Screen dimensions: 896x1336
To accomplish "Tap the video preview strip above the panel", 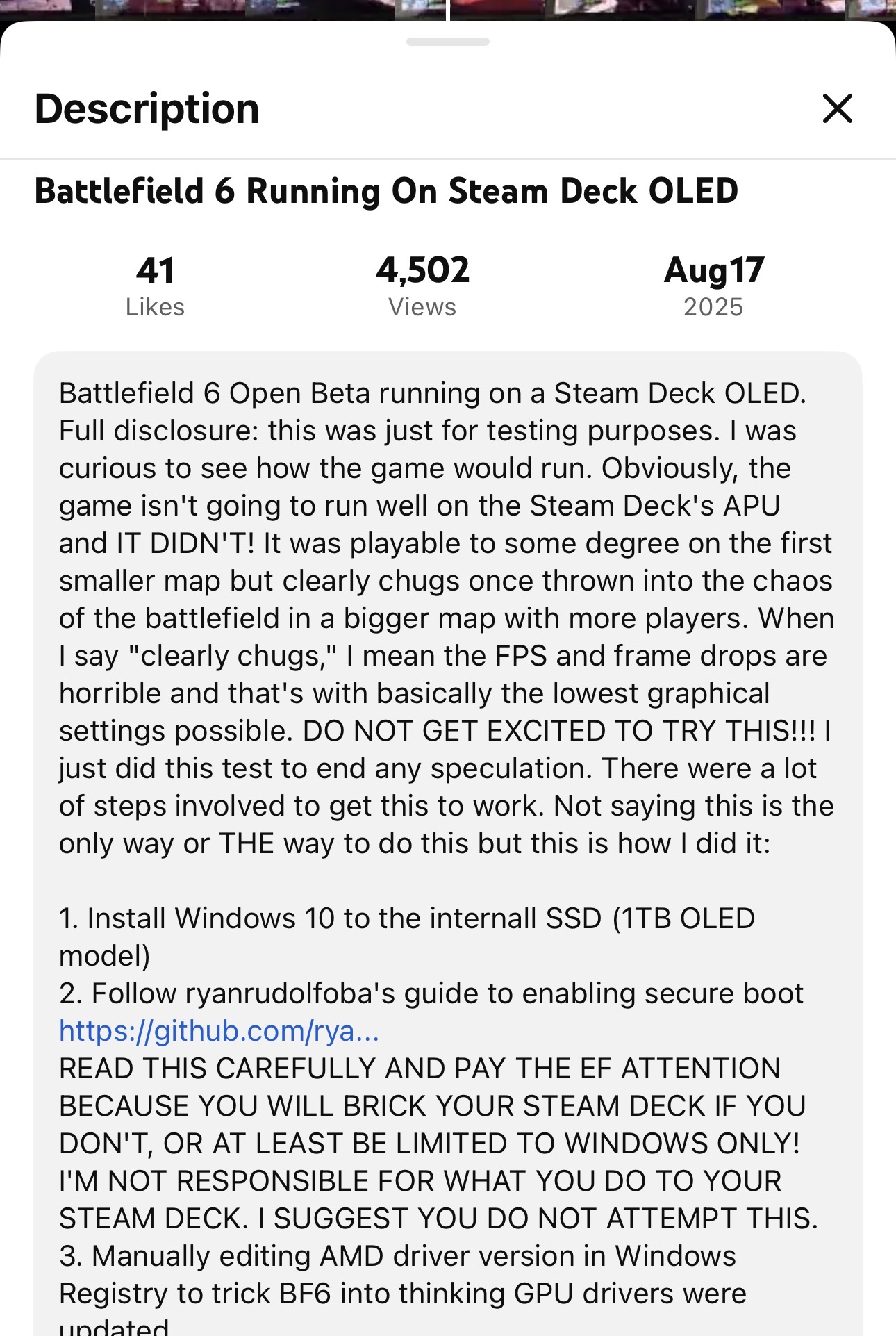I will point(448,9).
